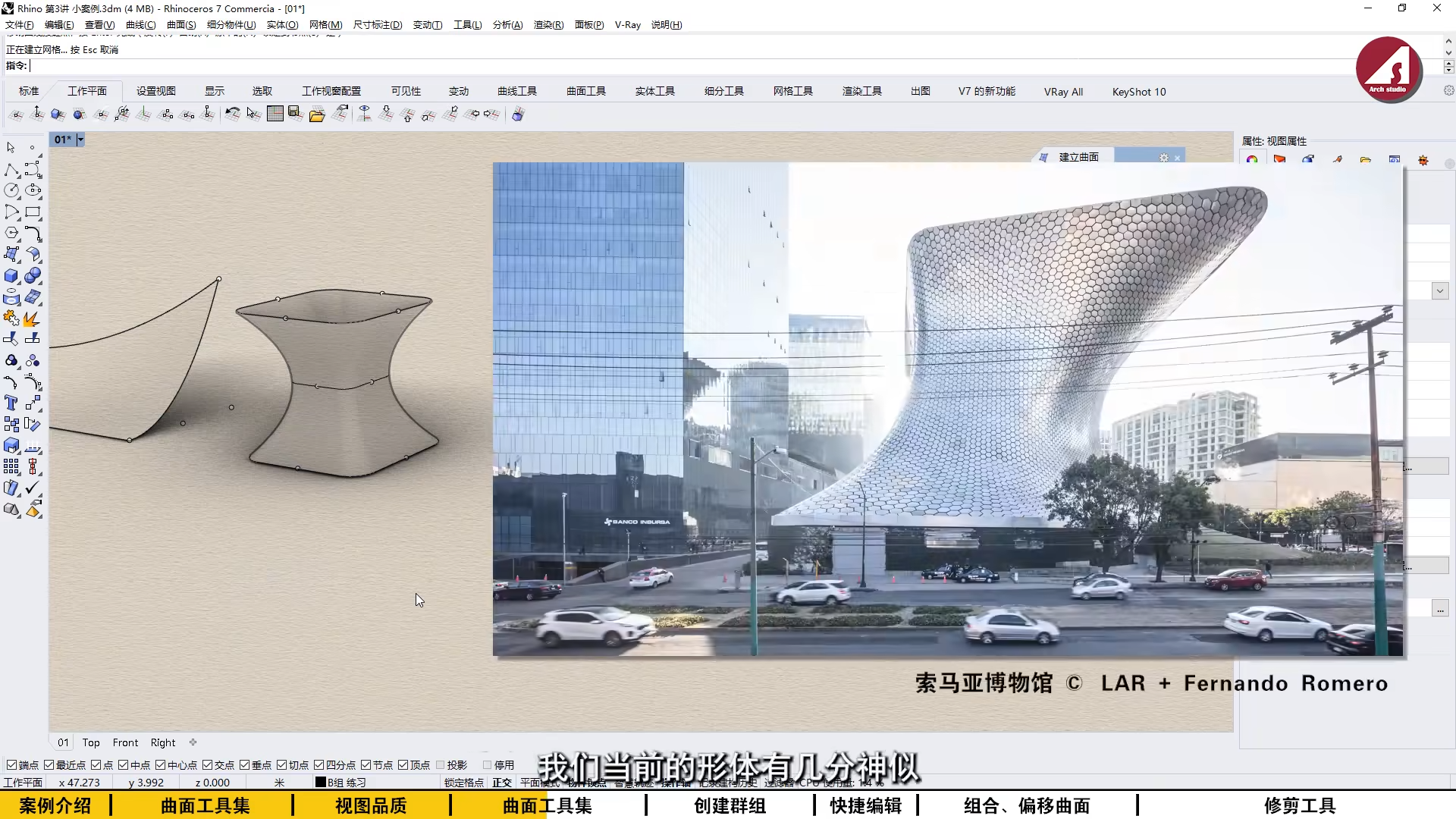Open the 渲染(R) menu

pyautogui.click(x=547, y=24)
